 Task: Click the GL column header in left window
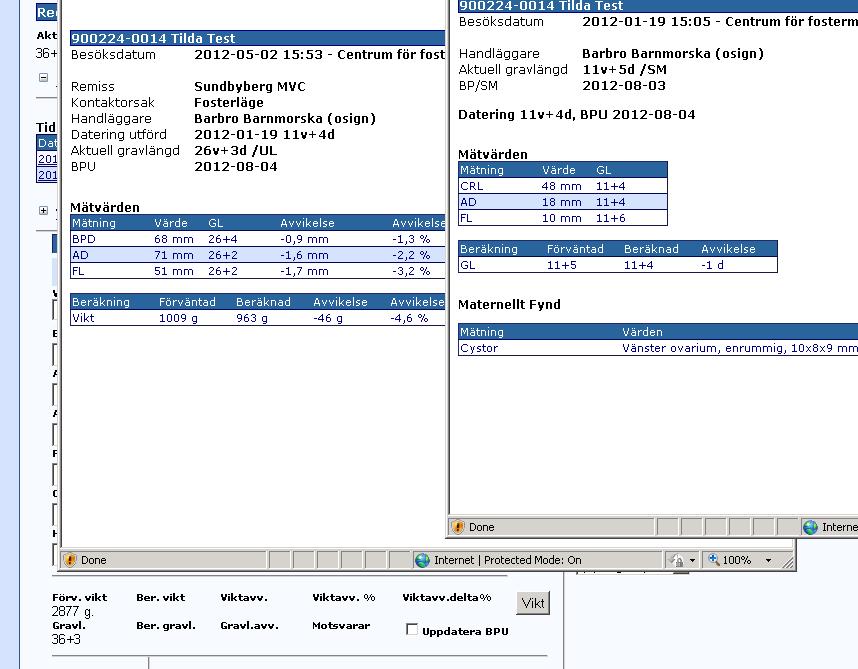tap(216, 223)
